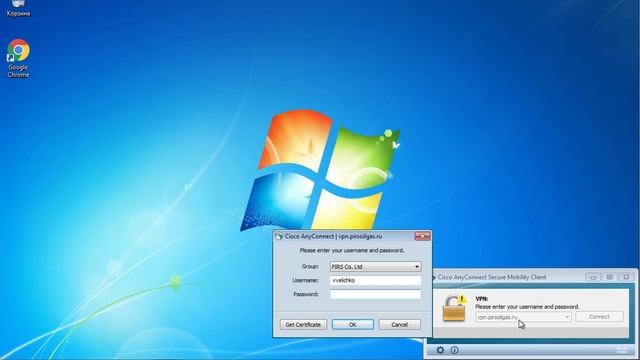Open AnyConnect settings gear icon
Image resolution: width=640 pixels, height=360 pixels.
(x=440, y=350)
